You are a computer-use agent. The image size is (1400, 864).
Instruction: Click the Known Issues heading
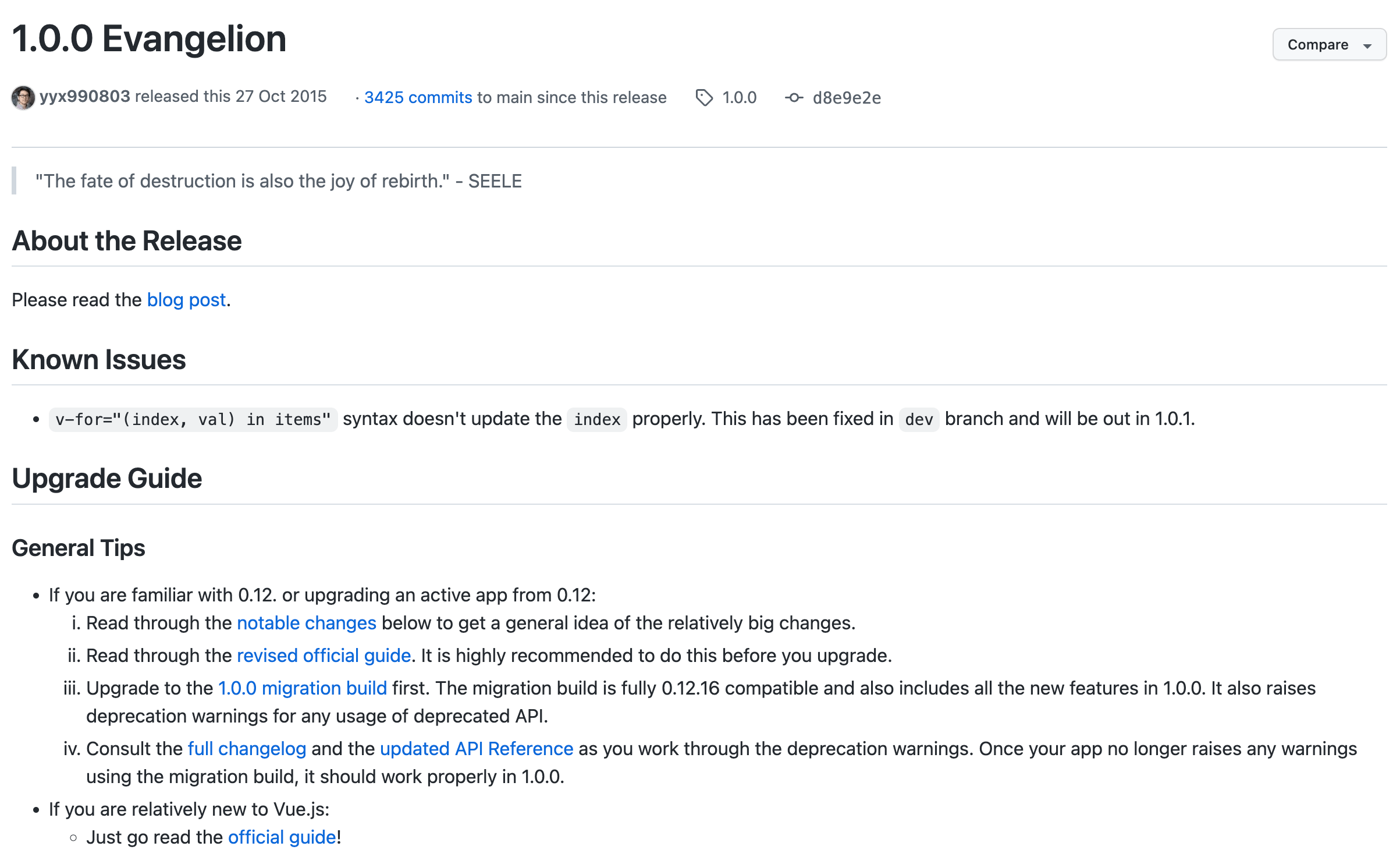(99, 360)
